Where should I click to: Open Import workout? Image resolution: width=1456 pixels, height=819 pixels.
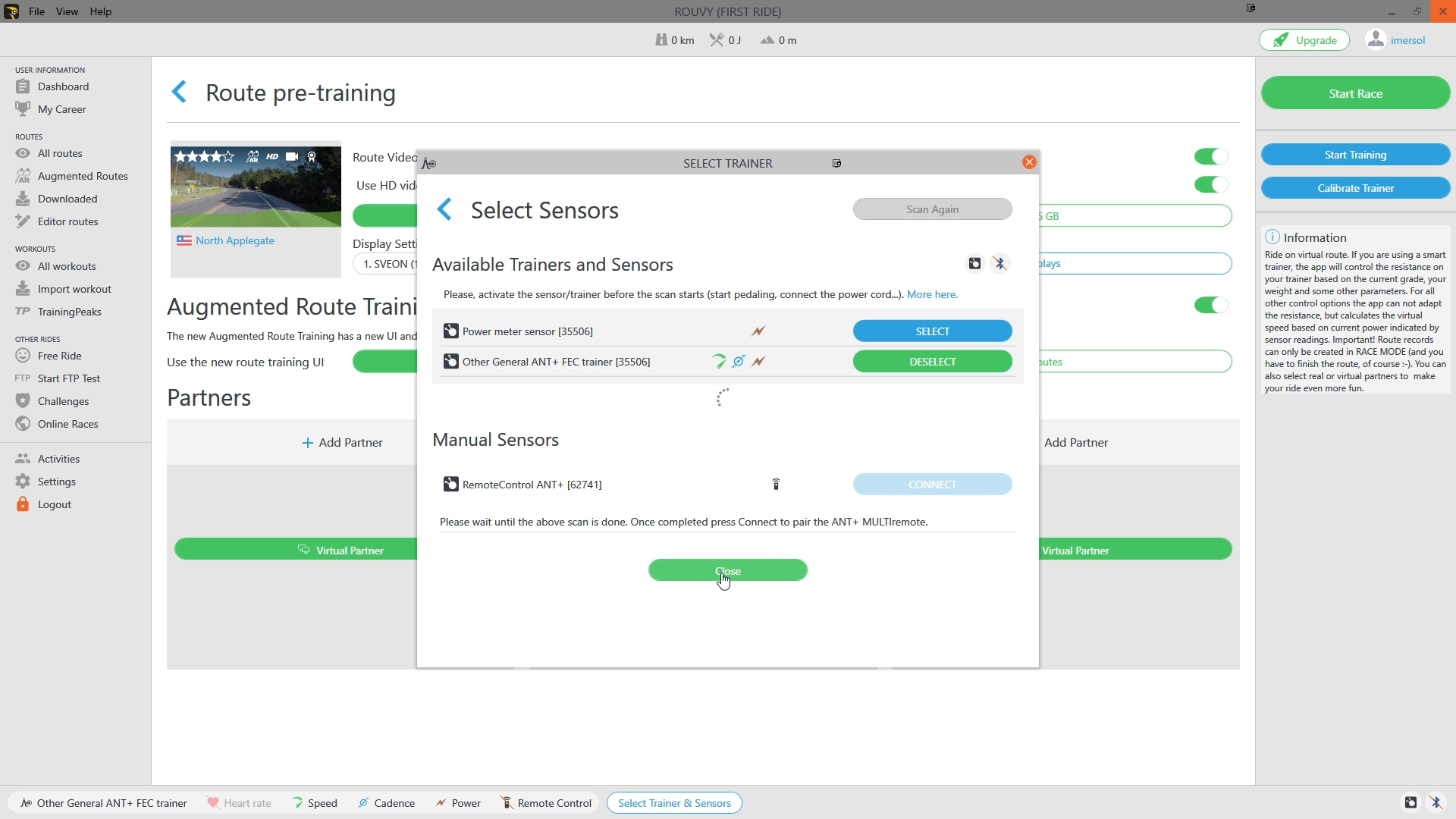coord(64,289)
